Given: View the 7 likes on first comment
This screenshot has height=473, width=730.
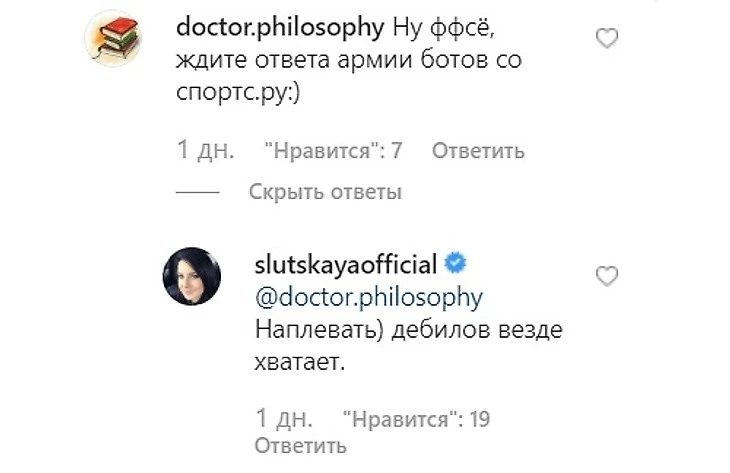Looking at the screenshot, I should (333, 152).
